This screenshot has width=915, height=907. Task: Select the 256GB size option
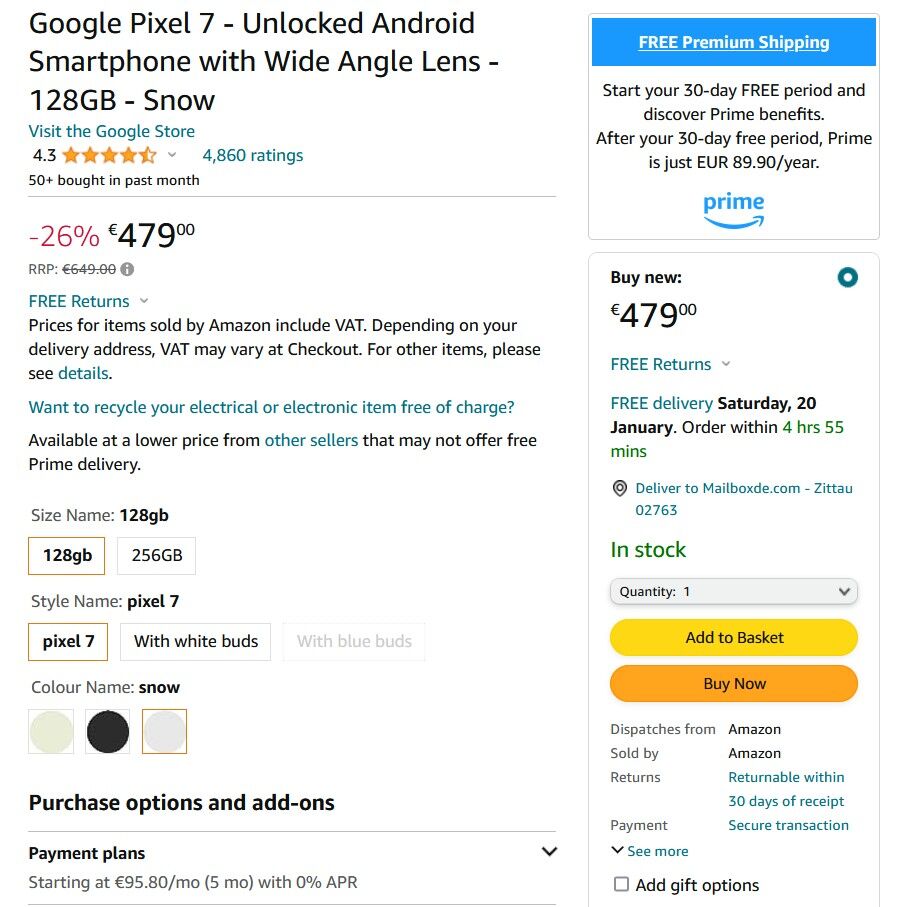tap(157, 555)
